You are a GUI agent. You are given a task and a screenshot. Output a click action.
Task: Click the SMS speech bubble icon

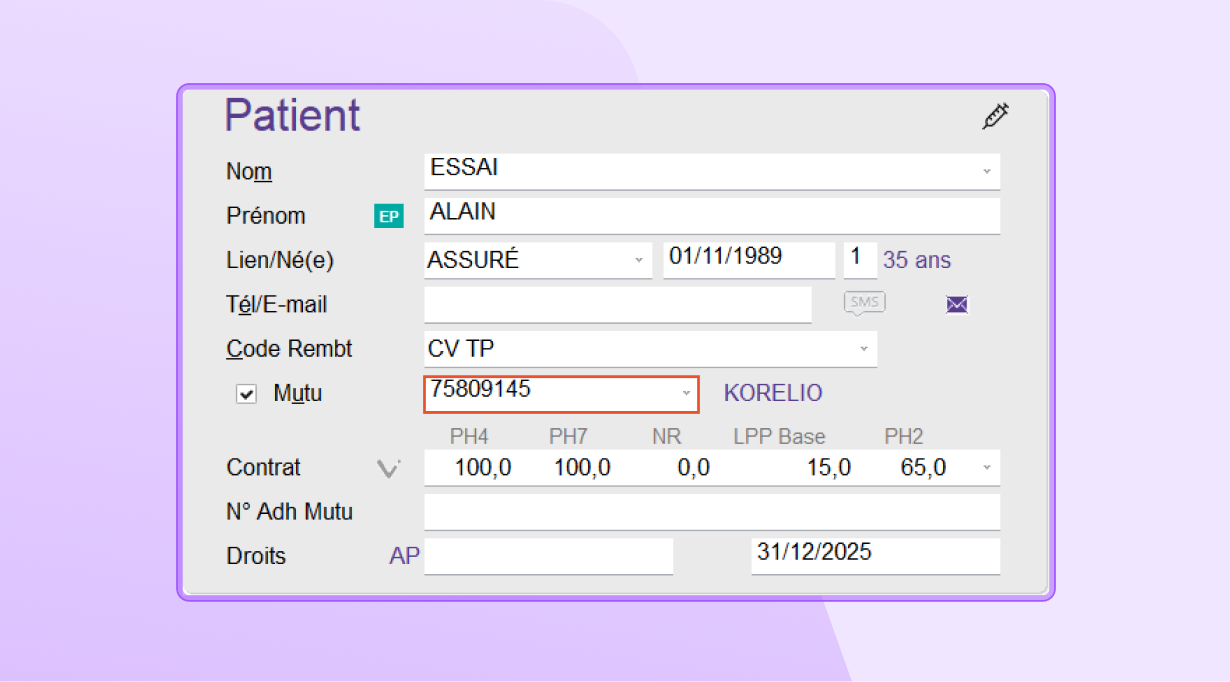[864, 302]
